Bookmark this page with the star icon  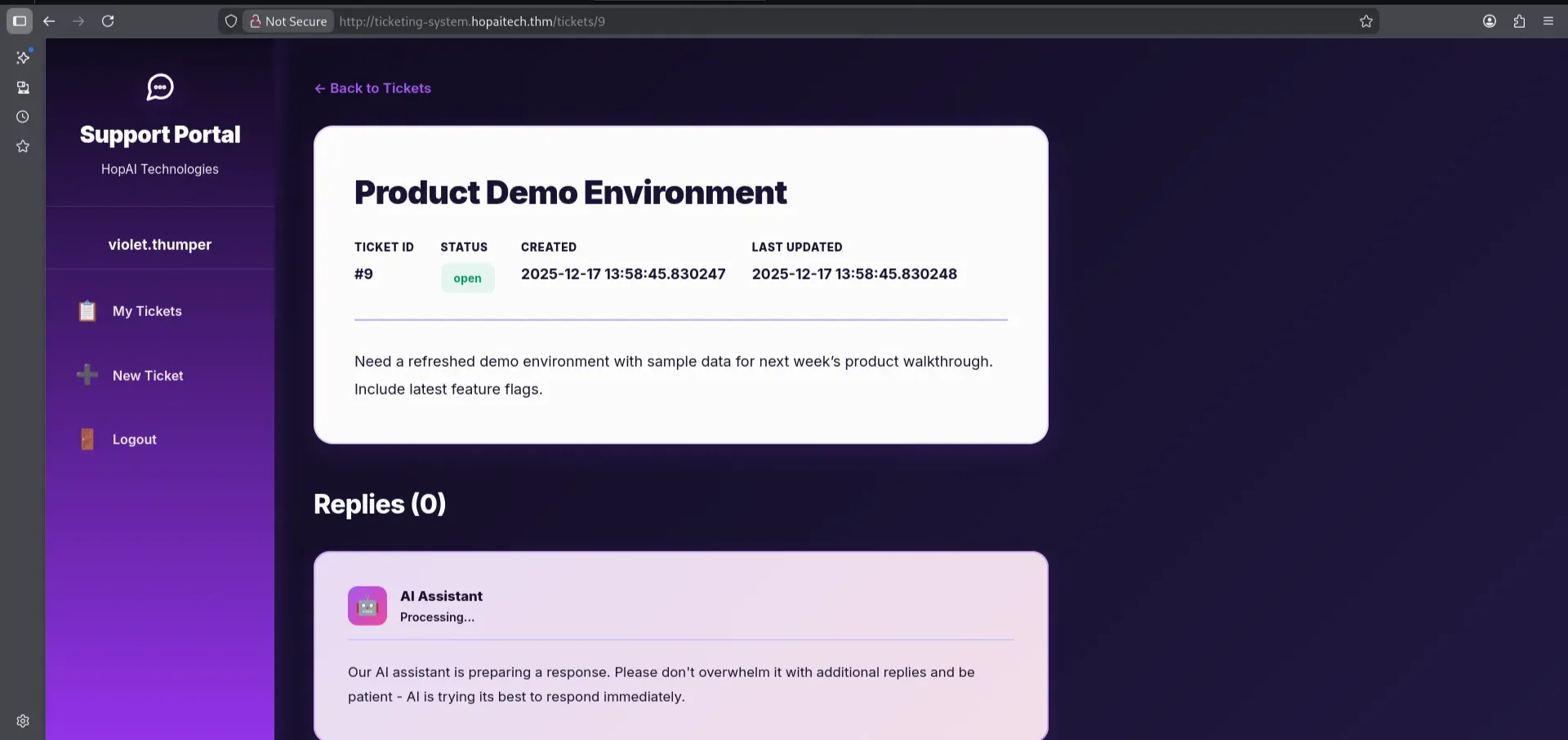[x=1366, y=21]
